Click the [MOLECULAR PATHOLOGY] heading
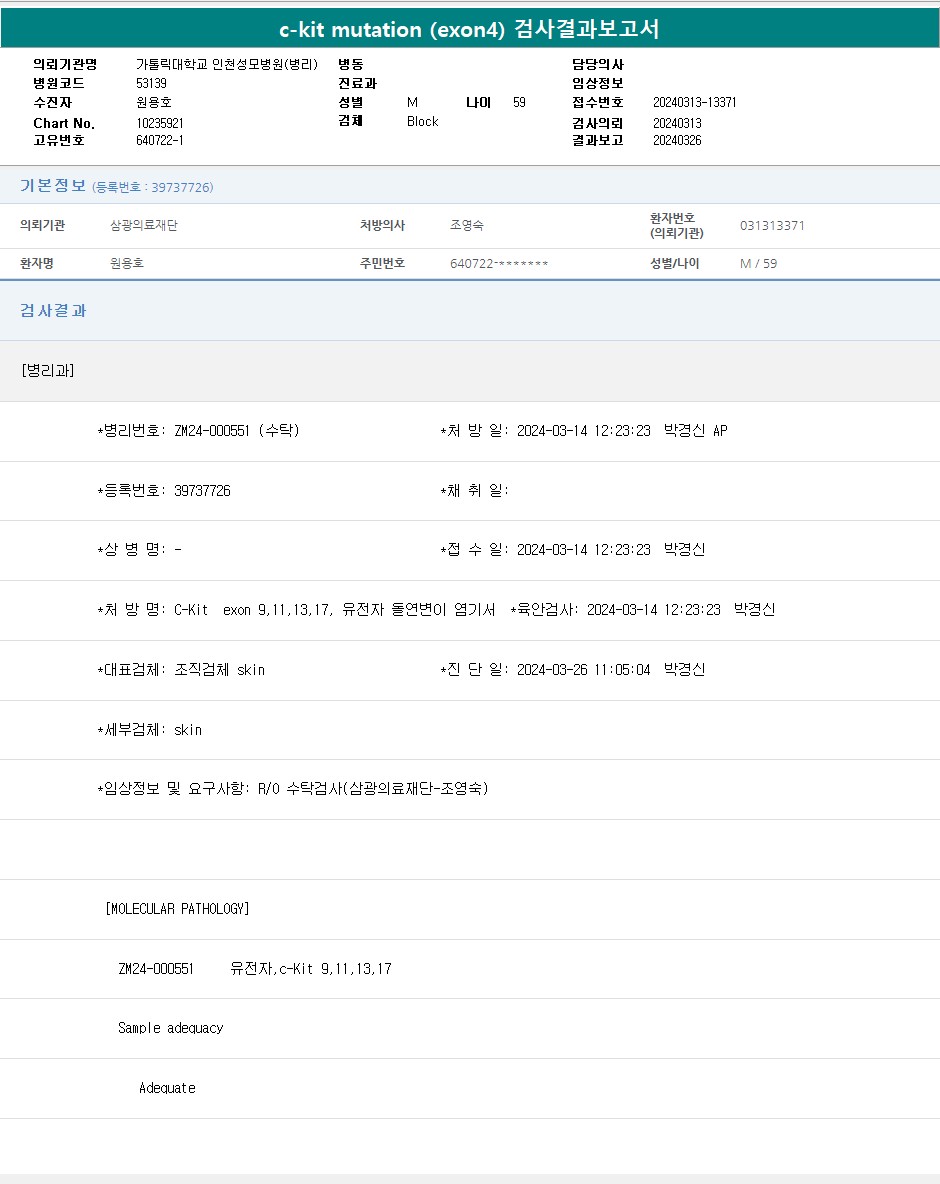The width and height of the screenshot is (940, 1184). tap(177, 909)
